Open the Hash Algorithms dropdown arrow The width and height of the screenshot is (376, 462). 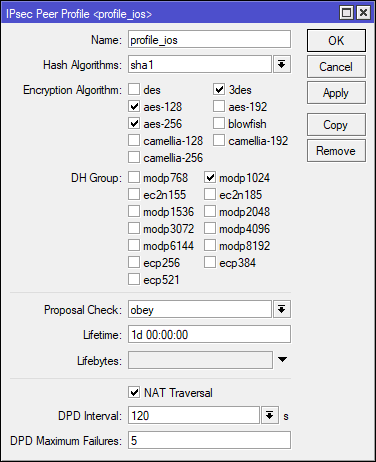[282, 64]
